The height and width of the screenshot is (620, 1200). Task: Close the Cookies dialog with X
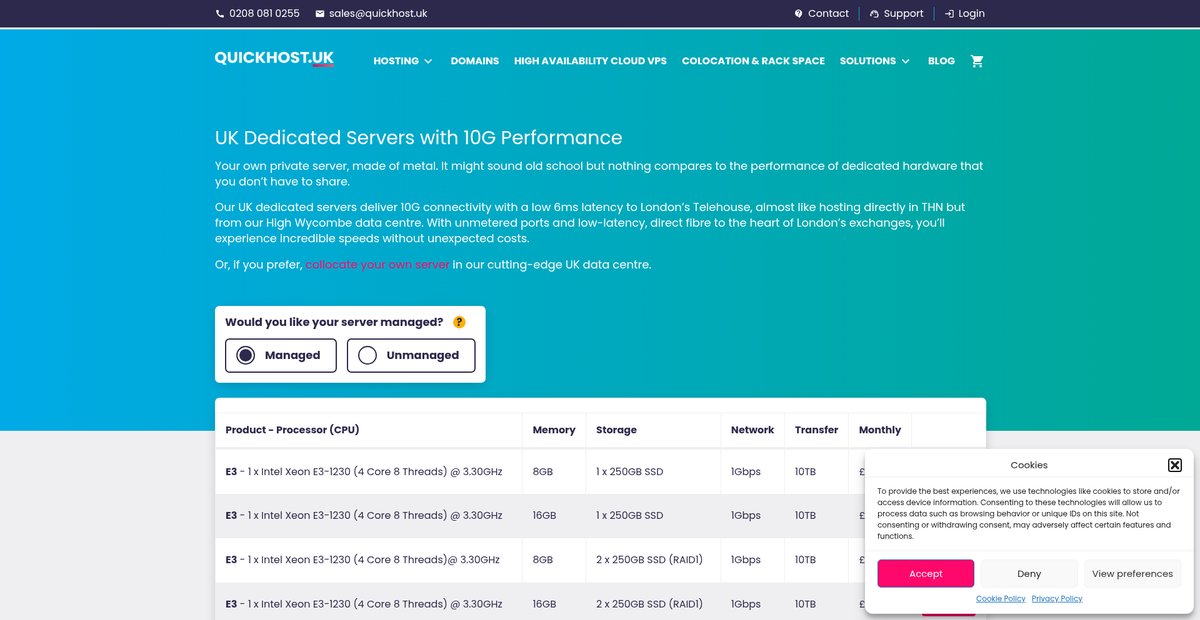coord(1175,465)
